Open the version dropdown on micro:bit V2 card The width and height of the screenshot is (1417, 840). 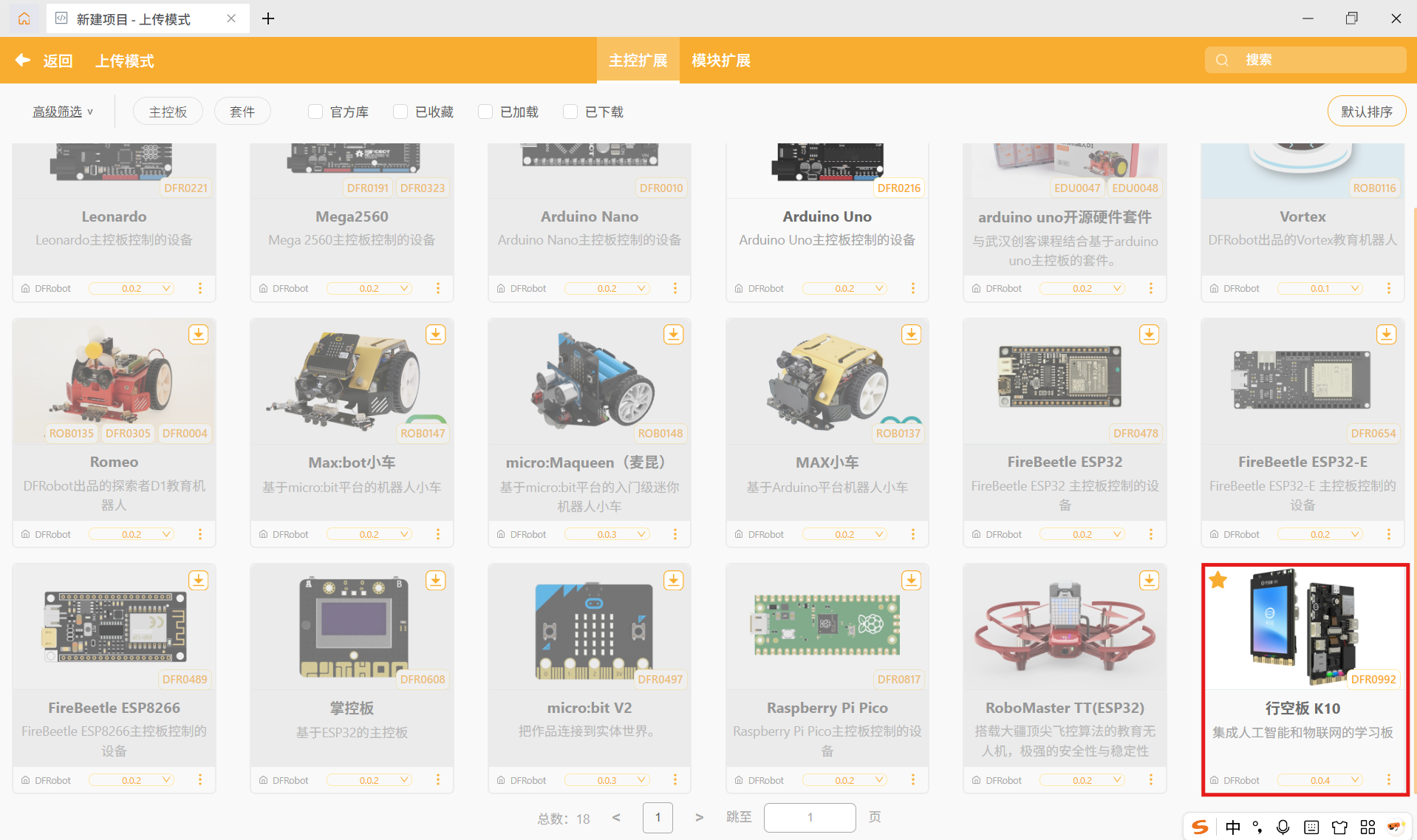(x=607, y=780)
